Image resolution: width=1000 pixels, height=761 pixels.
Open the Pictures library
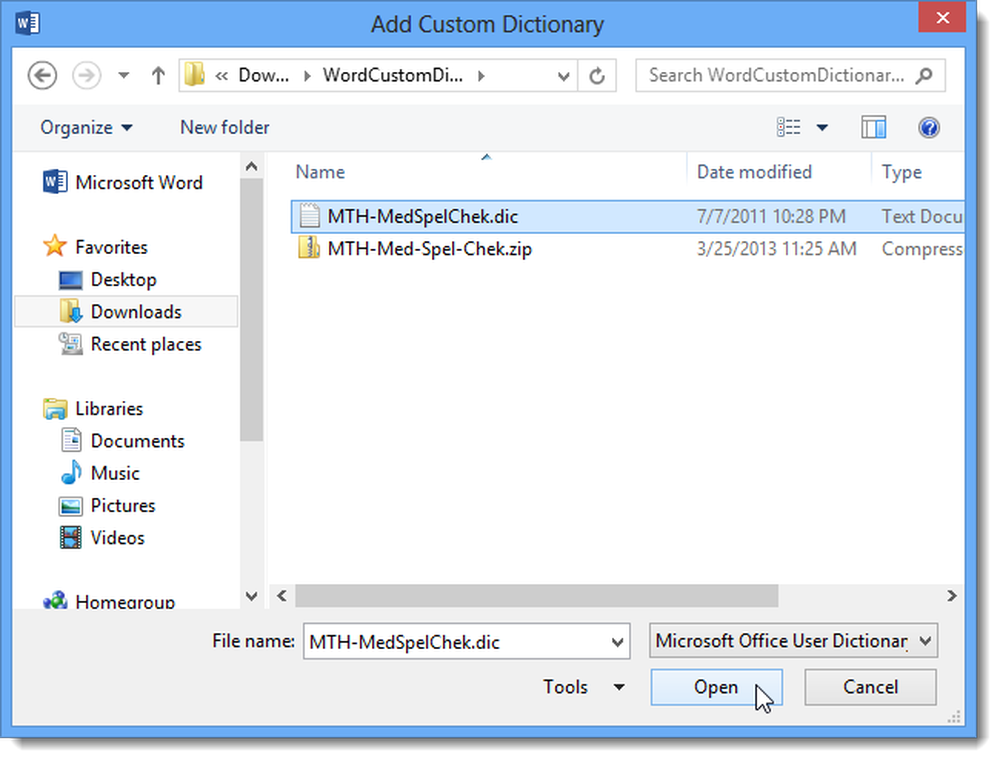122,505
